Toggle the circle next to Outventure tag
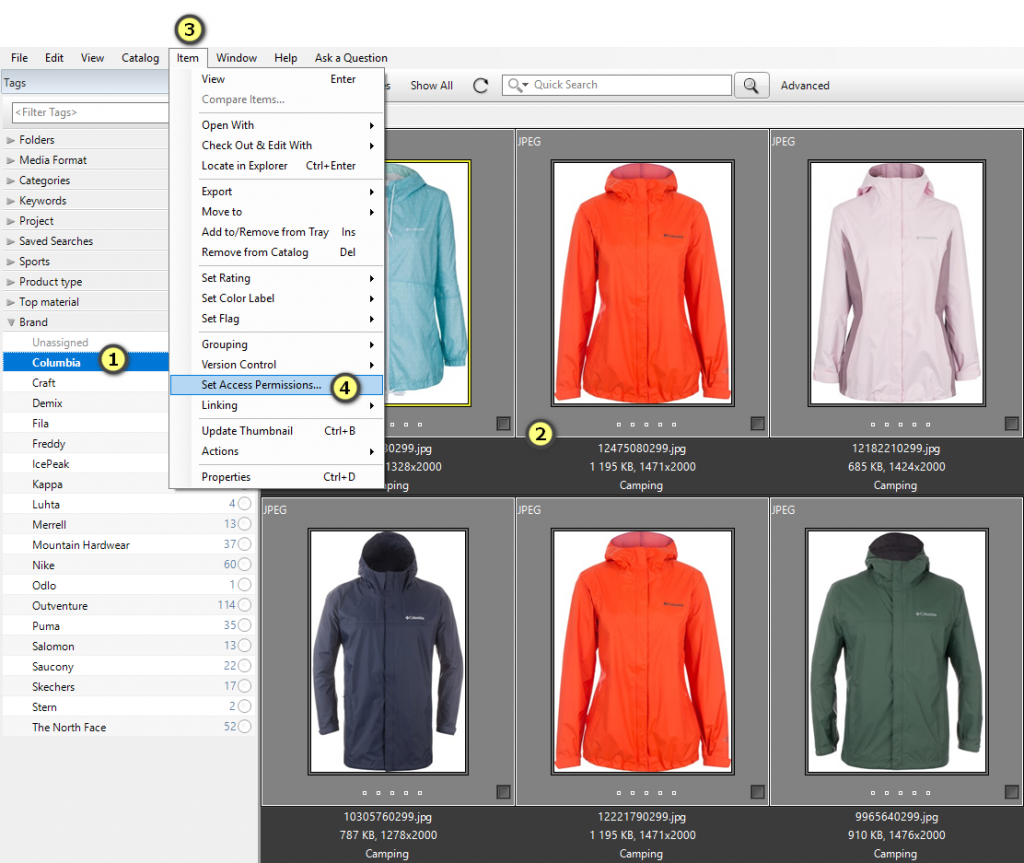1024x863 pixels. [244, 606]
